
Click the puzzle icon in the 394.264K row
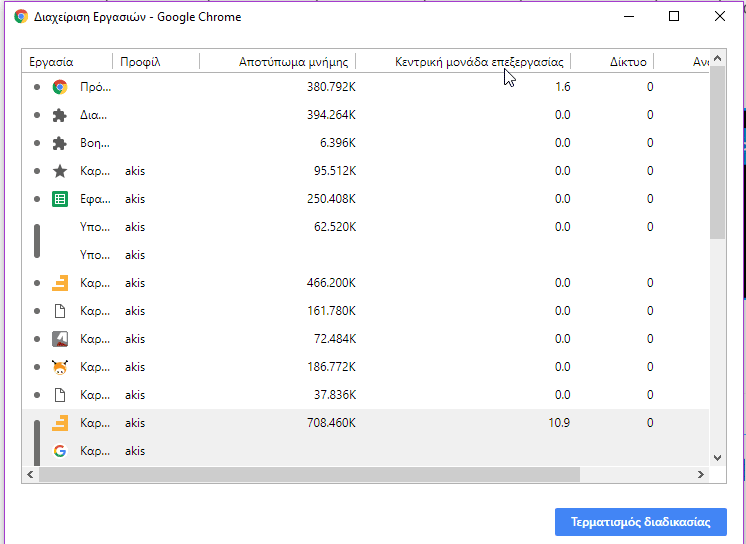(x=59, y=115)
